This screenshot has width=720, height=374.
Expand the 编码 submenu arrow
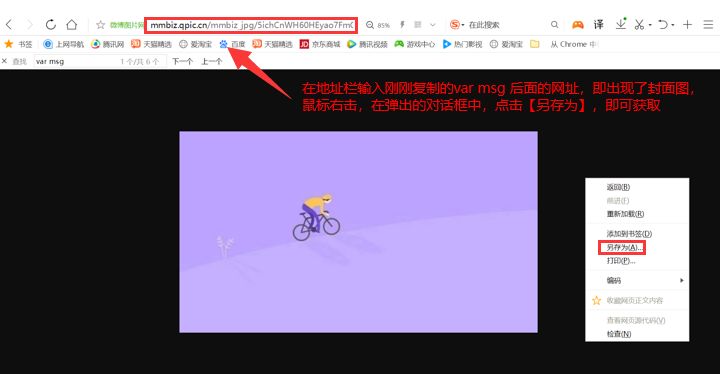point(682,280)
